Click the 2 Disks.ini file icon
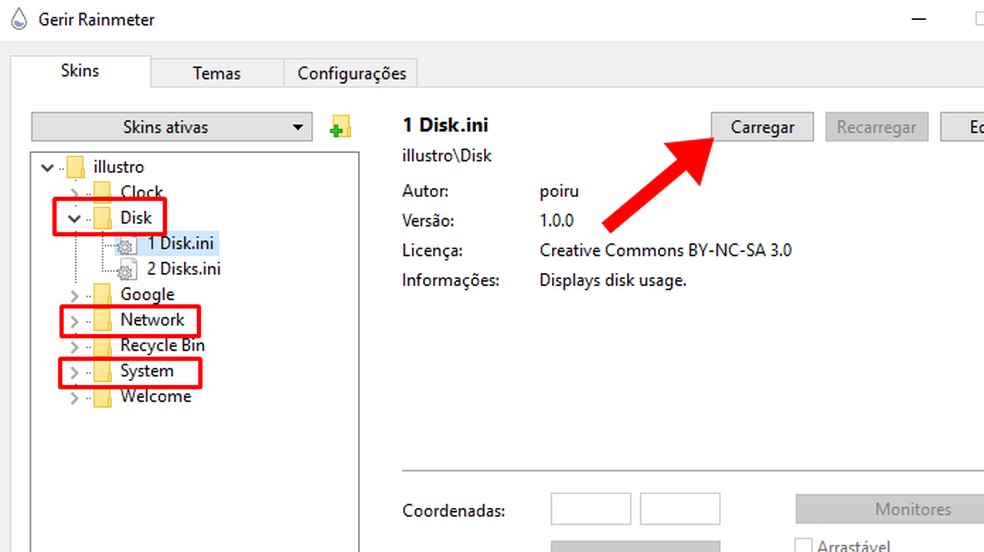The width and height of the screenshot is (984, 552). click(x=126, y=269)
